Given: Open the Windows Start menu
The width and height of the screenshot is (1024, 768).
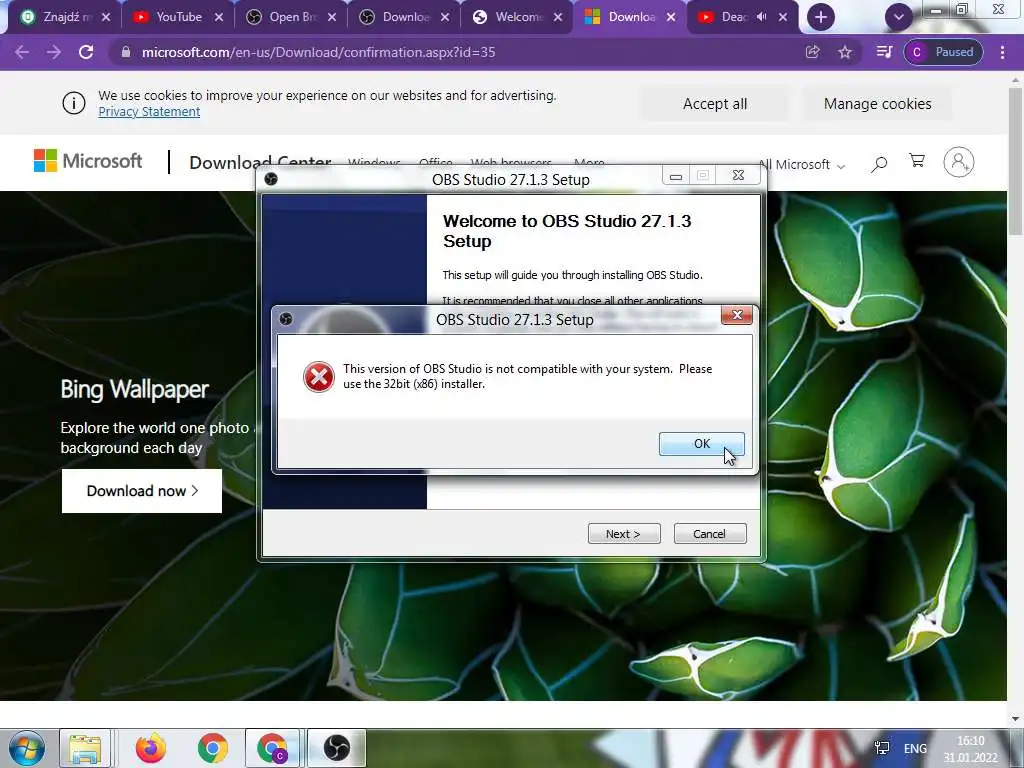Looking at the screenshot, I should coord(27,748).
